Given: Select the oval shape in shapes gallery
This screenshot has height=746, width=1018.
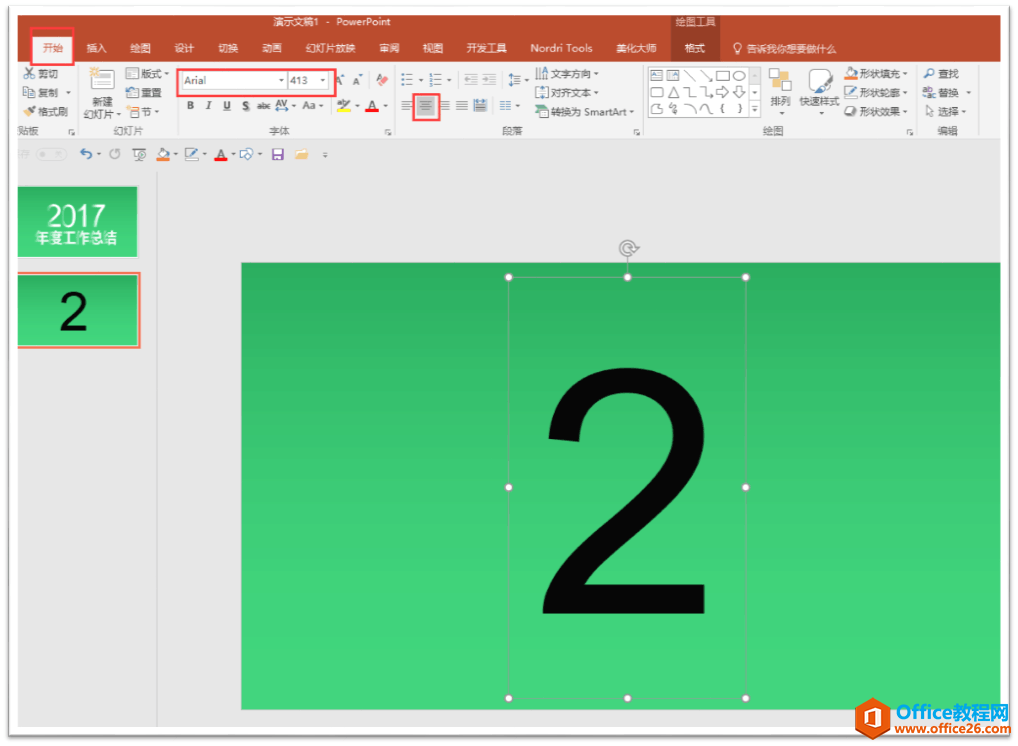Looking at the screenshot, I should point(739,75).
